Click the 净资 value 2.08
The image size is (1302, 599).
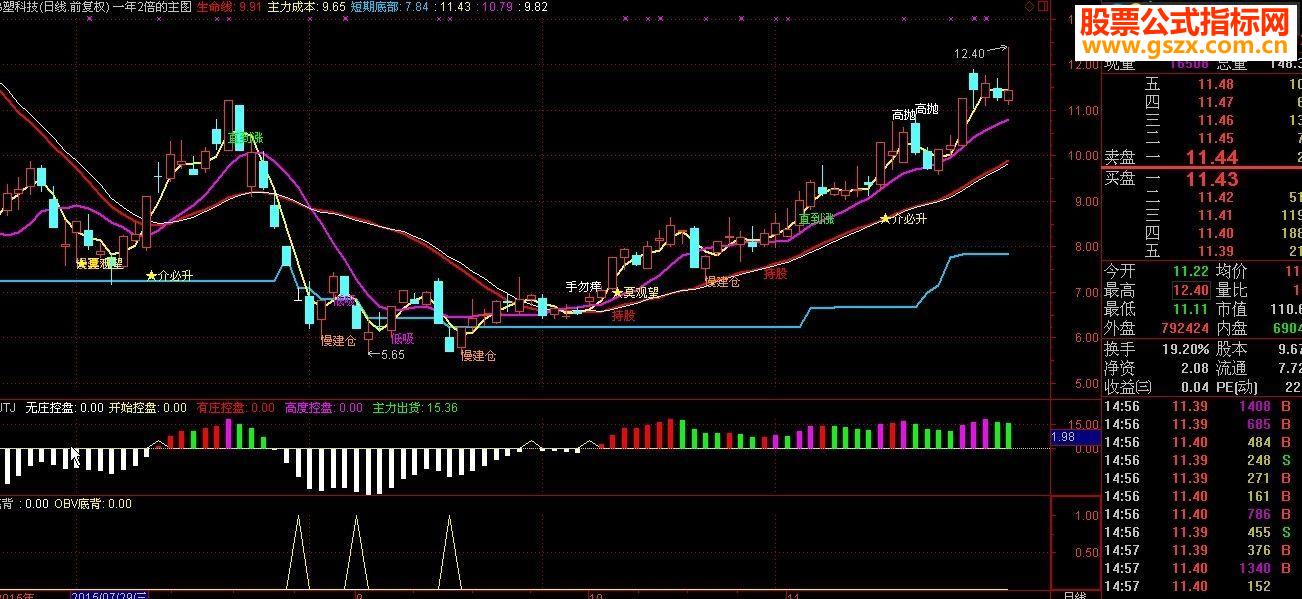click(x=1196, y=368)
